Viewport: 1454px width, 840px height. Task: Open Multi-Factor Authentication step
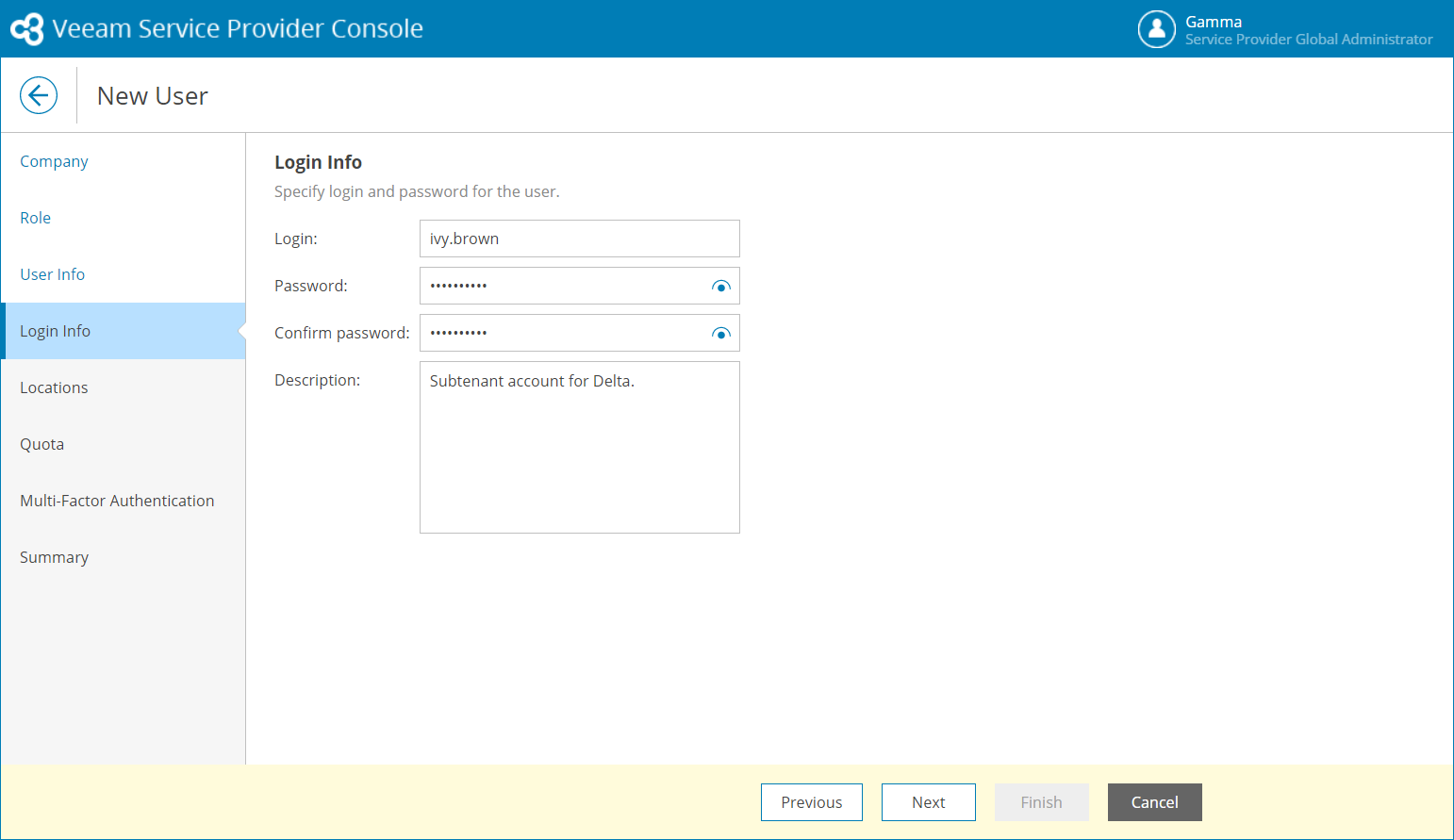click(117, 501)
